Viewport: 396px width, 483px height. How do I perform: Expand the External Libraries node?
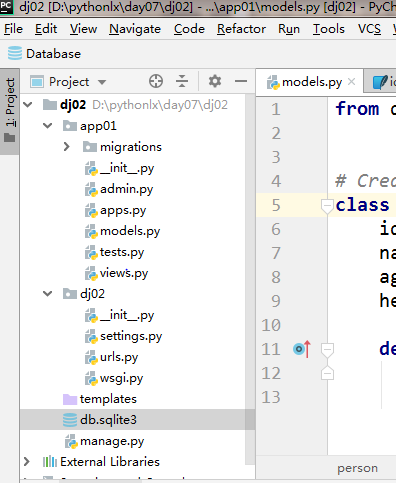(27, 462)
